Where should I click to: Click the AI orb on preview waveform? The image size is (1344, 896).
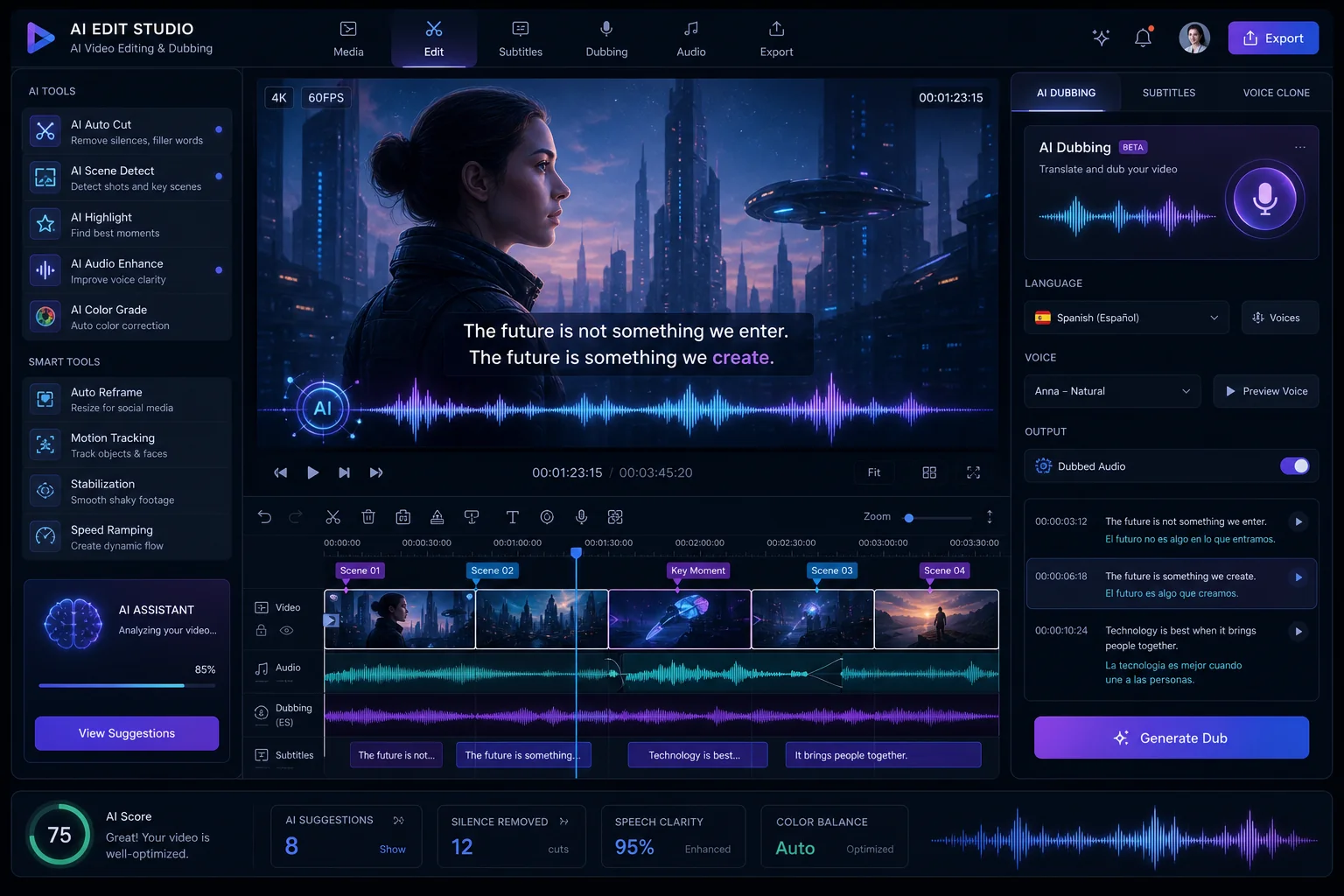coord(323,408)
